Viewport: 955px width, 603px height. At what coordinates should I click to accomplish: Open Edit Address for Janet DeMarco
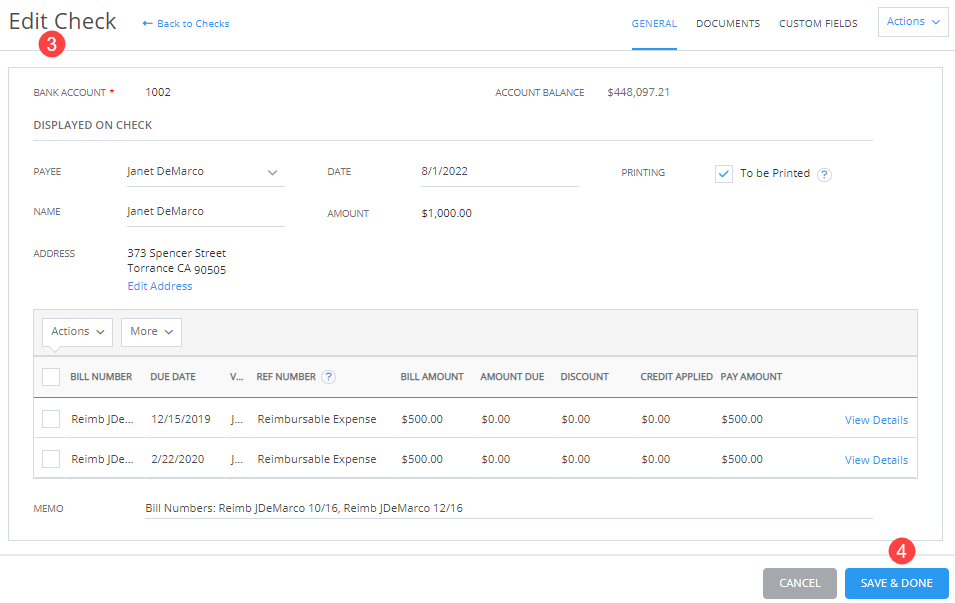pos(159,285)
